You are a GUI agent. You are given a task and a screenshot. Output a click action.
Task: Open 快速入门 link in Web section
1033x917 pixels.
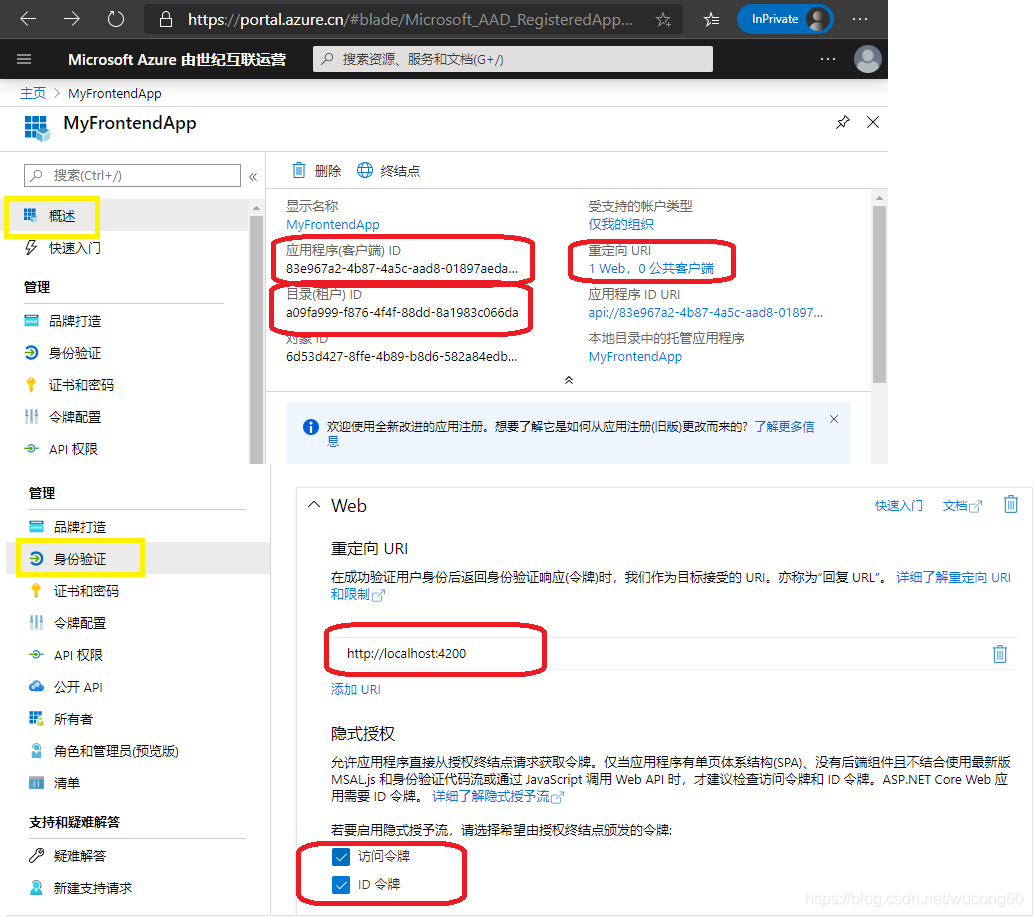[x=899, y=506]
